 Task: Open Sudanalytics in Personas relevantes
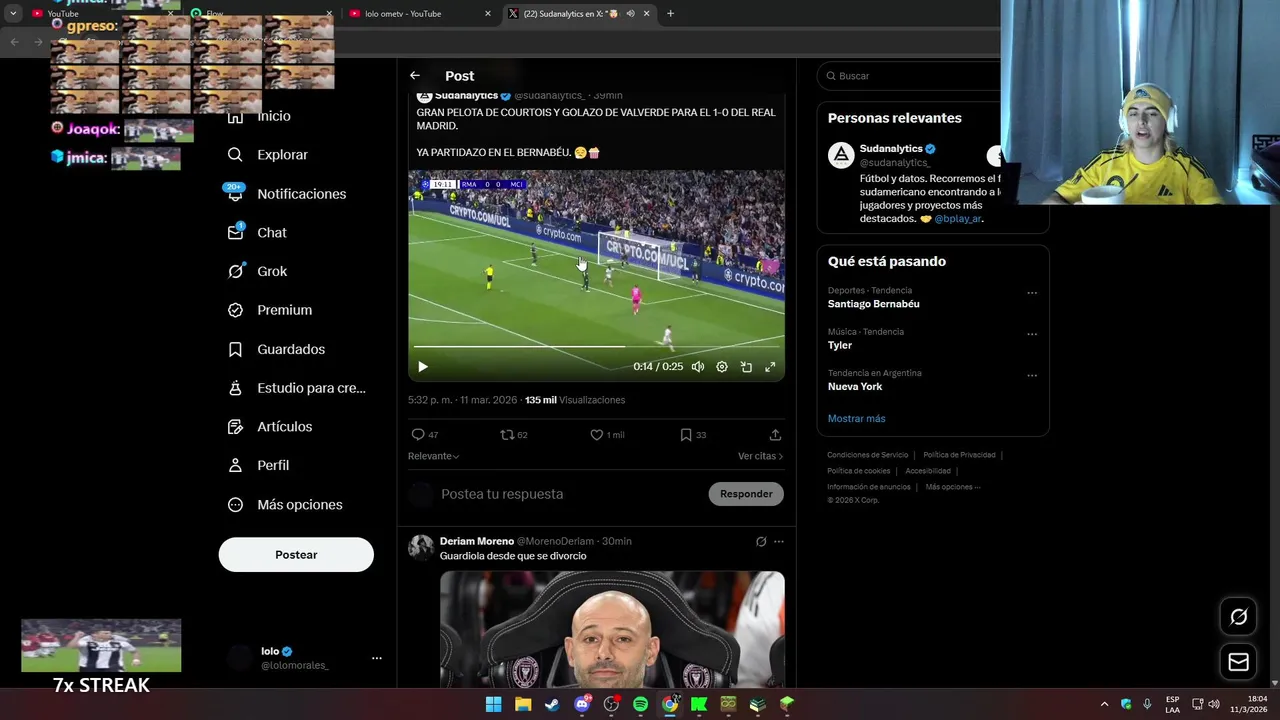[x=891, y=149]
